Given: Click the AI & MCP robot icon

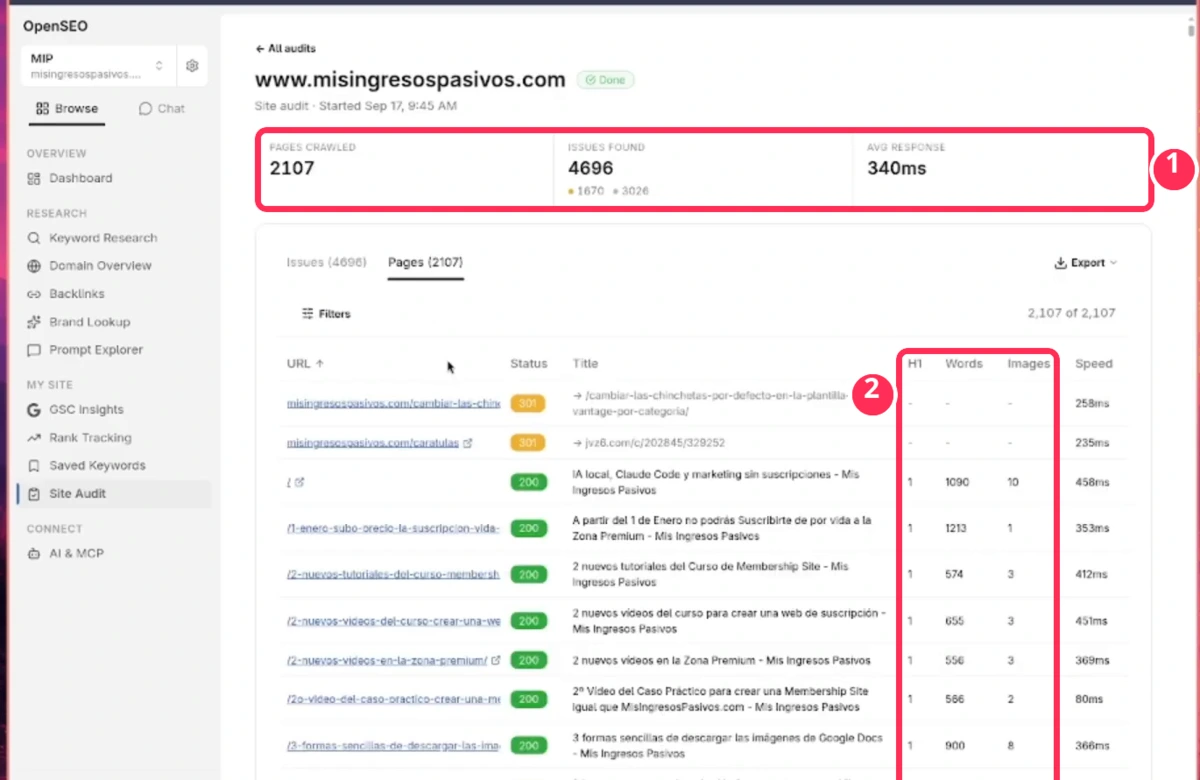Looking at the screenshot, I should pos(34,553).
